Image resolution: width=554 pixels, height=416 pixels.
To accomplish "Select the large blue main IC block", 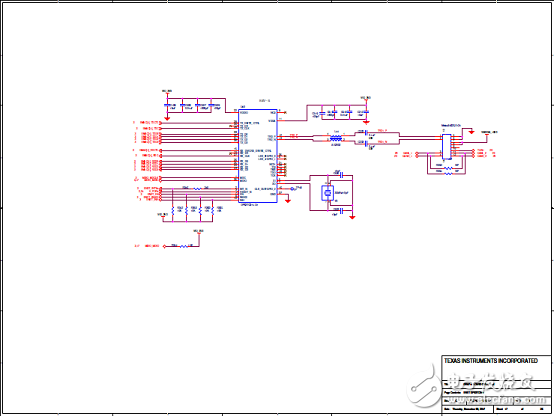I will (258, 156).
